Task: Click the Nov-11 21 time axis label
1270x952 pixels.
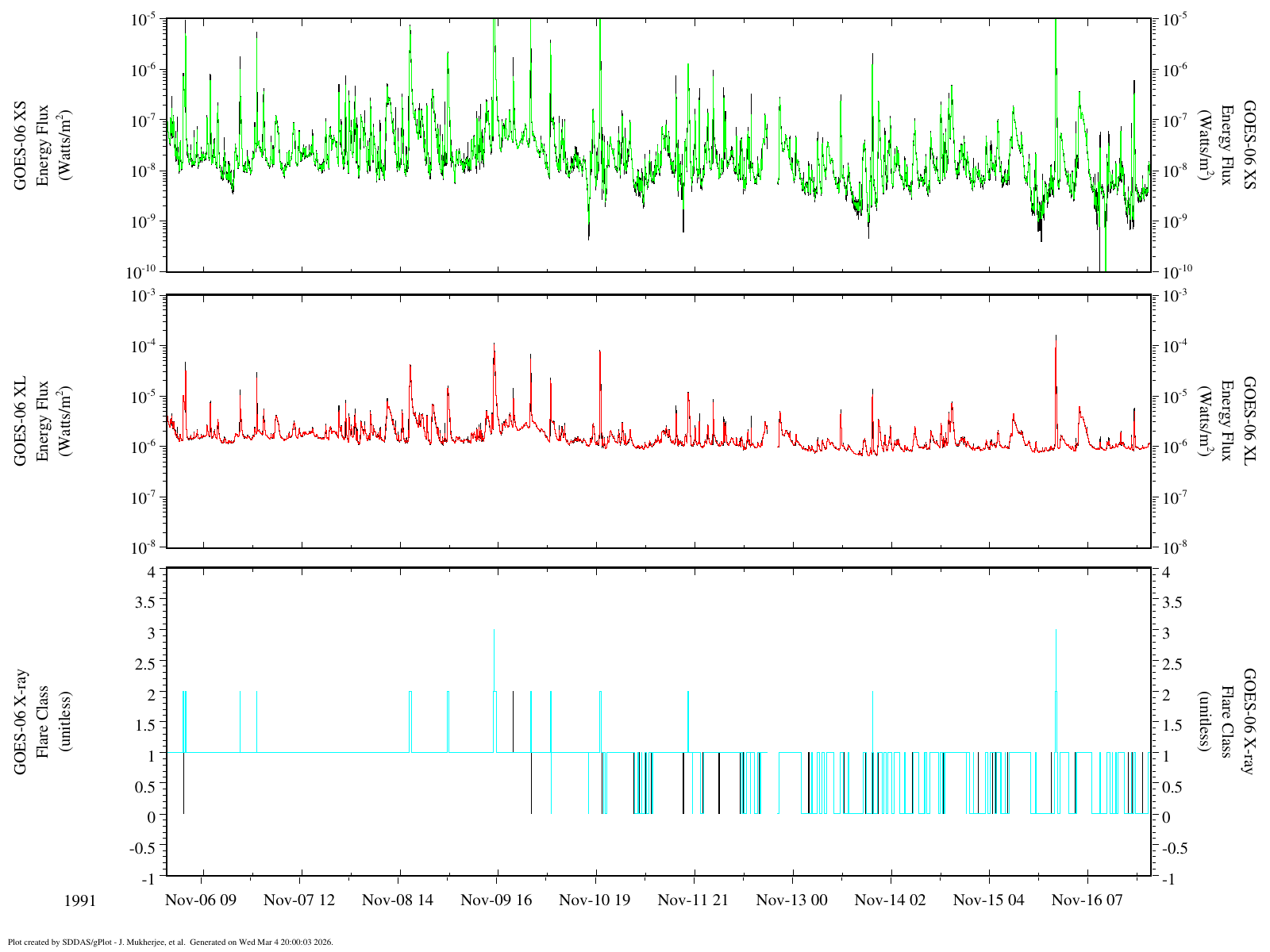Action: point(694,900)
